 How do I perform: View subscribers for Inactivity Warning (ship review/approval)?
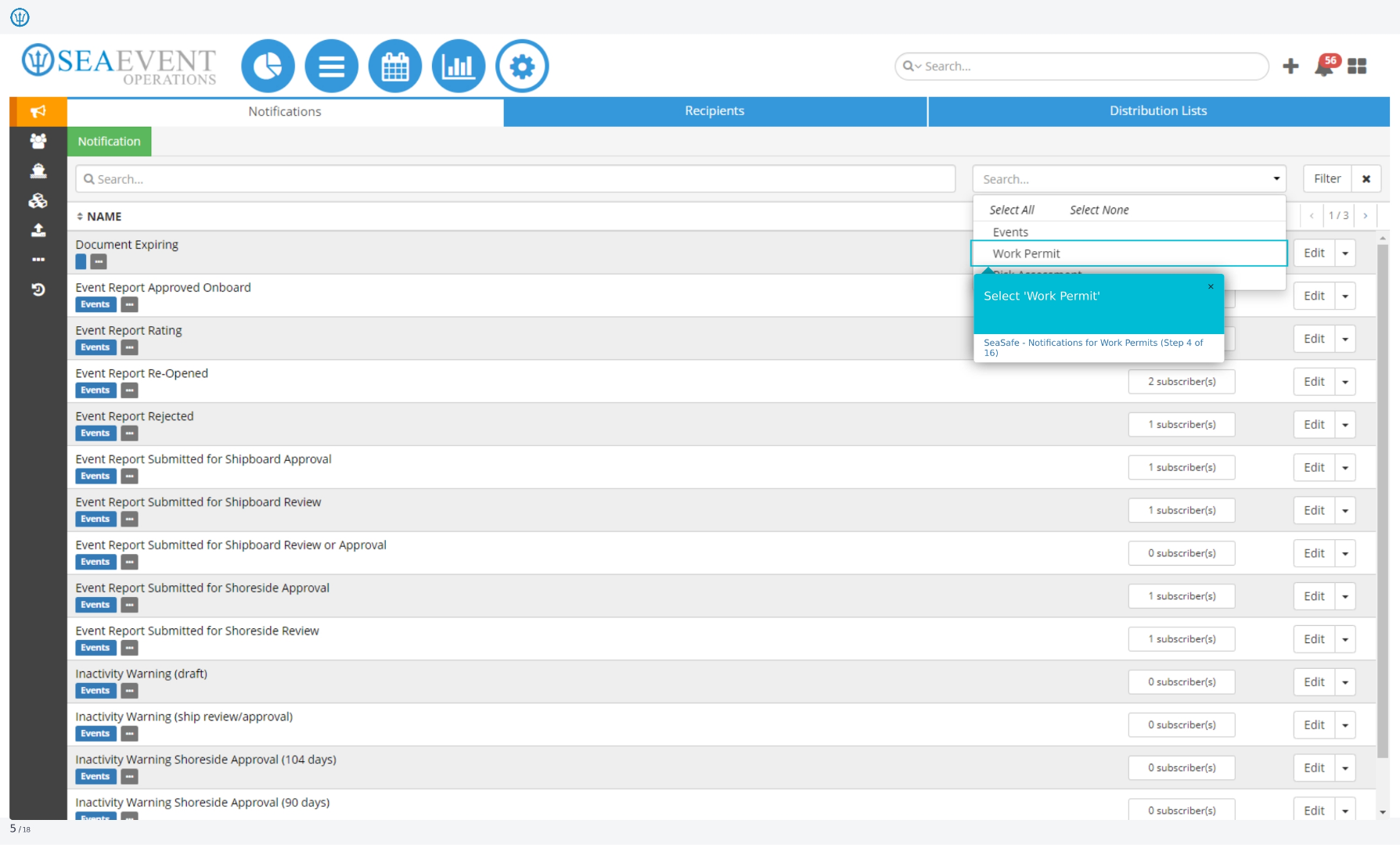coord(1182,725)
